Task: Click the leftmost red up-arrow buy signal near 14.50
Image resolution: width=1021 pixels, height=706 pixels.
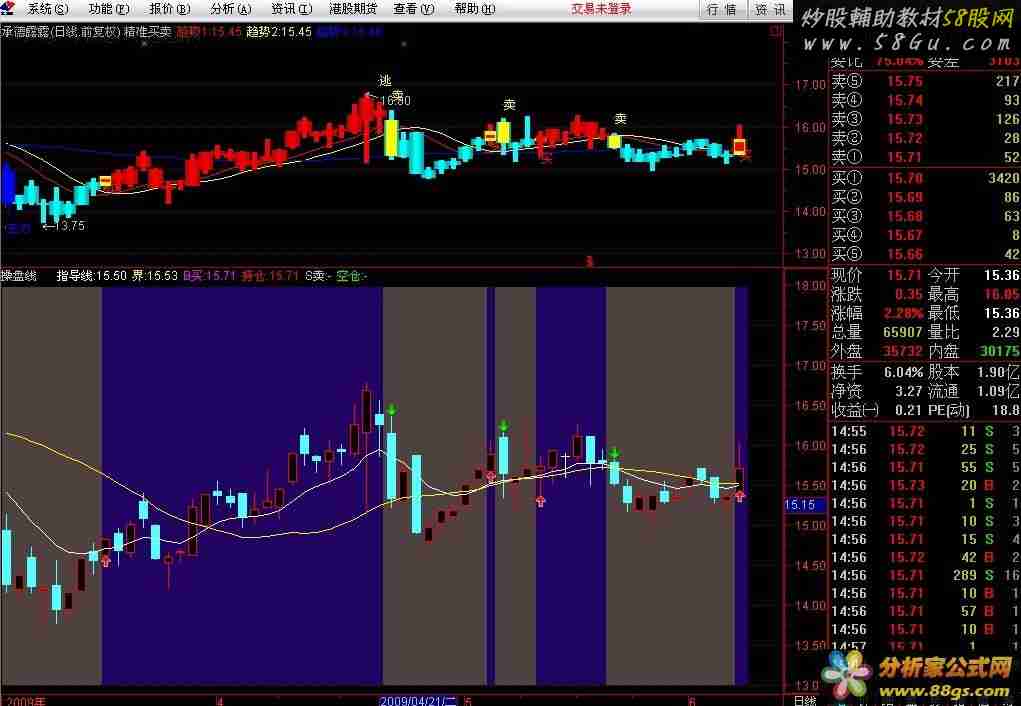Action: (105, 560)
